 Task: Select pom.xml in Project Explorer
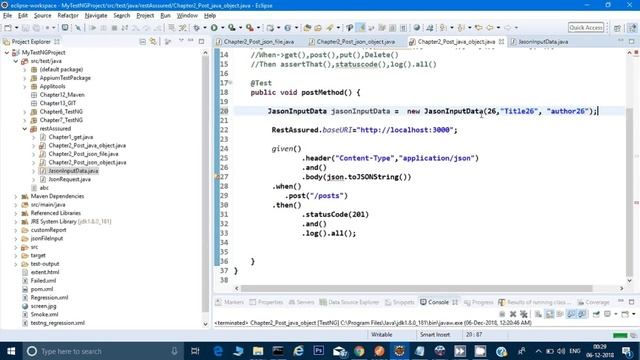[42, 289]
